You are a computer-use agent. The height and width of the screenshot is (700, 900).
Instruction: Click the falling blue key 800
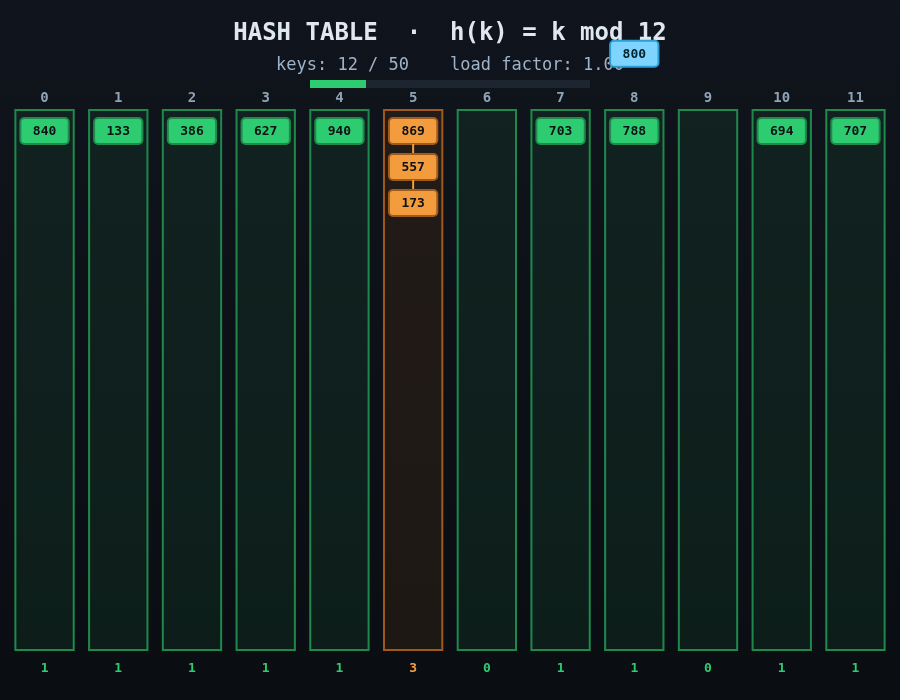634,54
